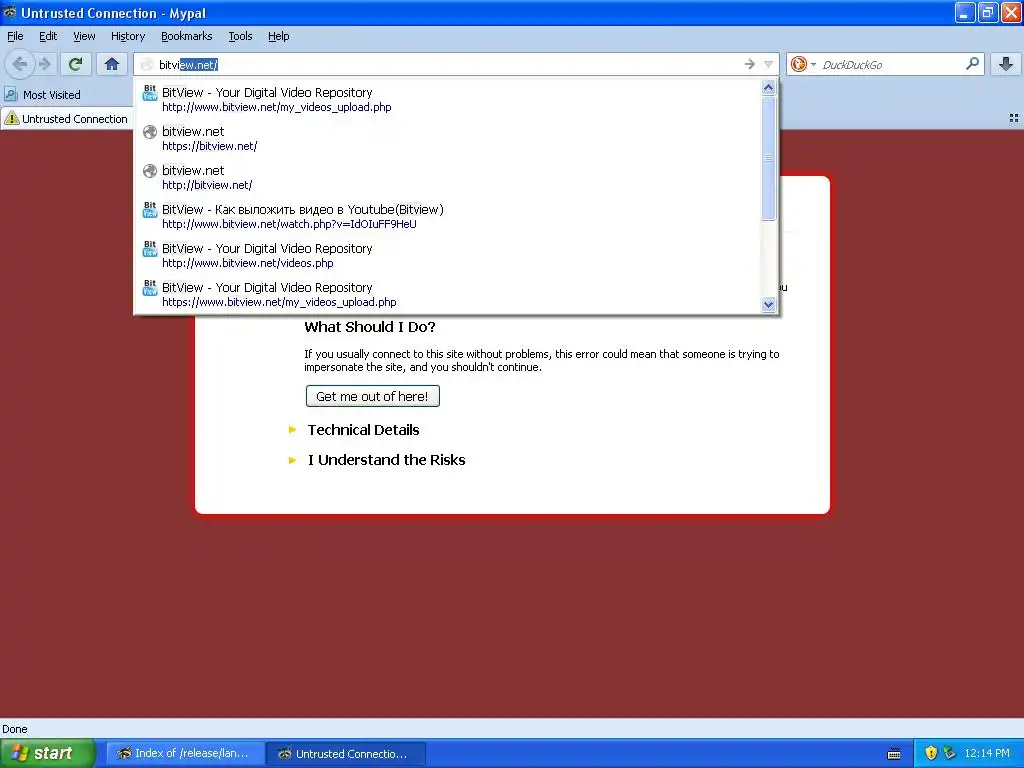Click the network connection tray icon
1024x768 pixels.
950,753
